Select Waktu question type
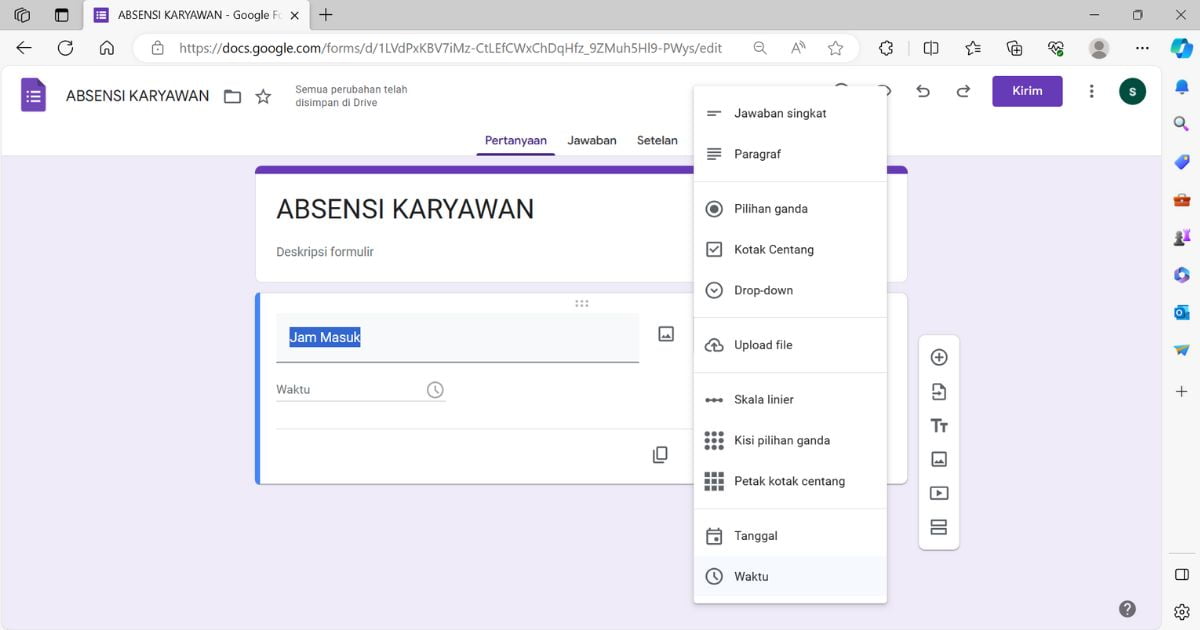The width and height of the screenshot is (1200, 630). click(x=790, y=577)
